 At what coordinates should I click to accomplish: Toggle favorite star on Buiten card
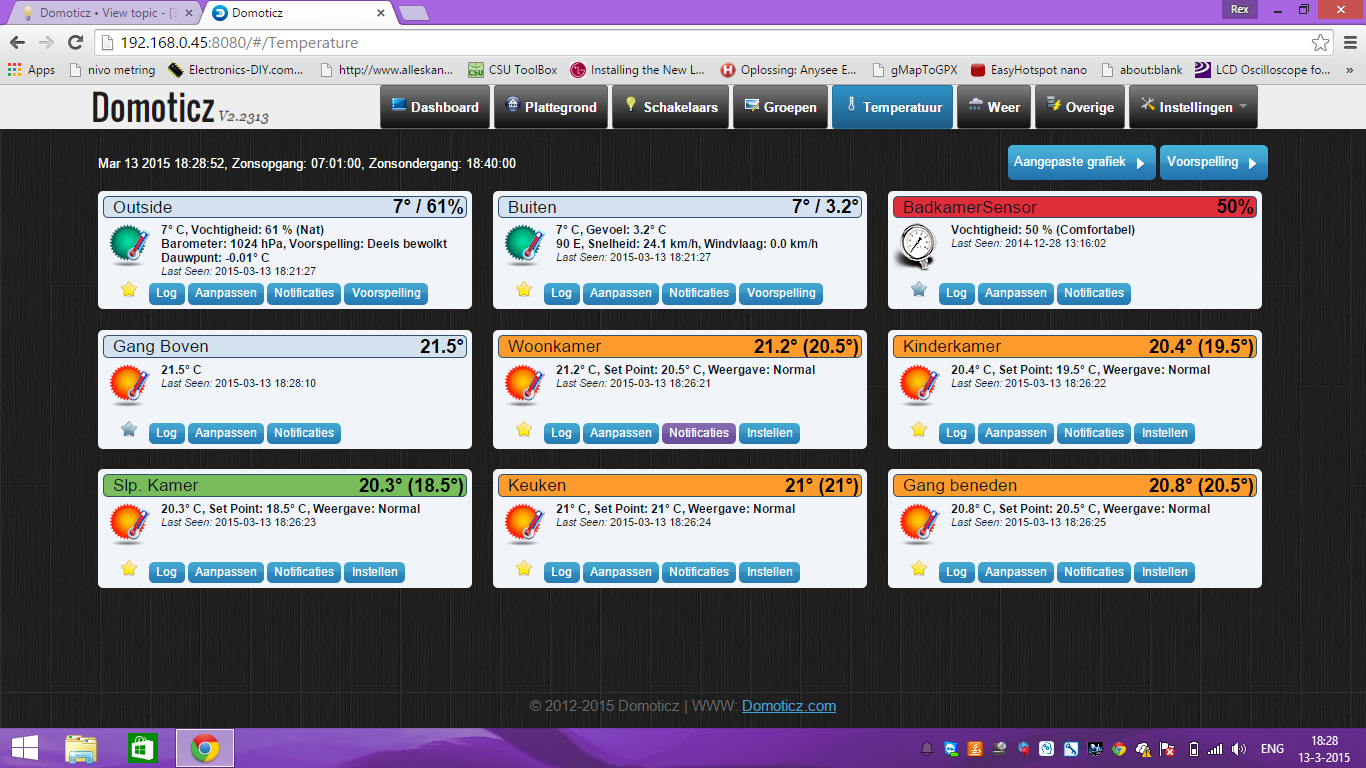pyautogui.click(x=523, y=290)
